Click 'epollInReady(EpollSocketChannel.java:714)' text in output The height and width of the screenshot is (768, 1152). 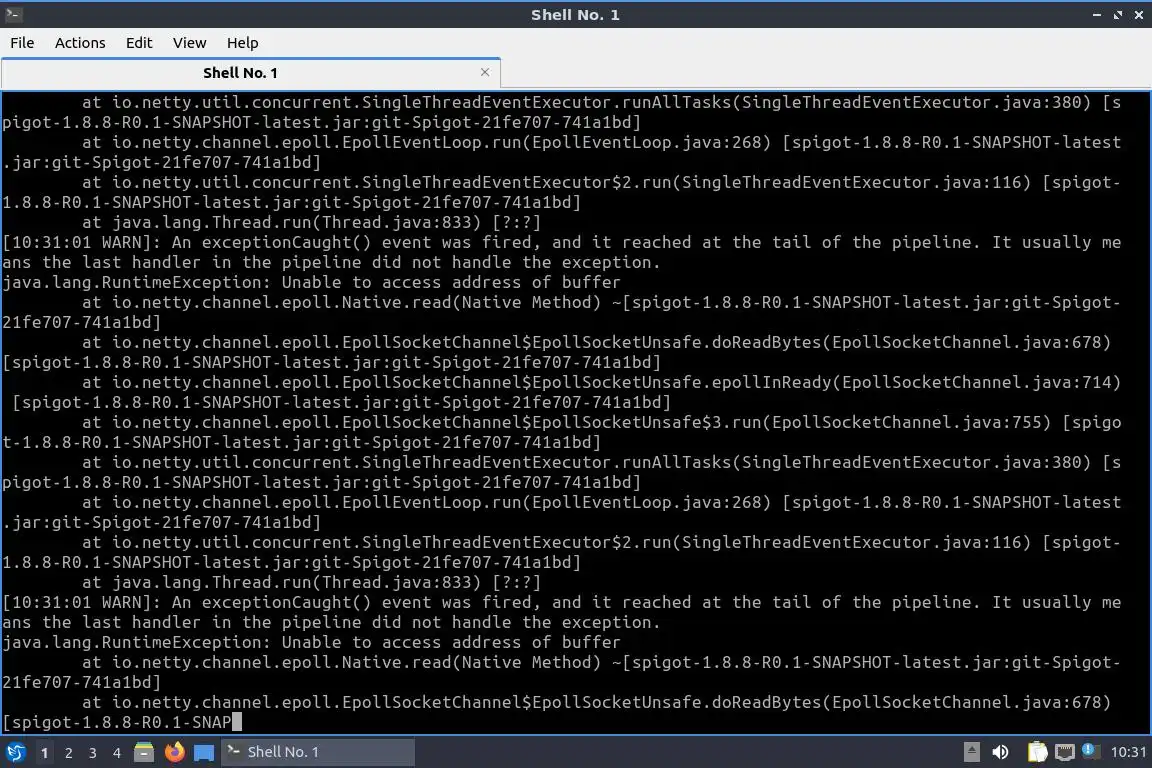917,382
